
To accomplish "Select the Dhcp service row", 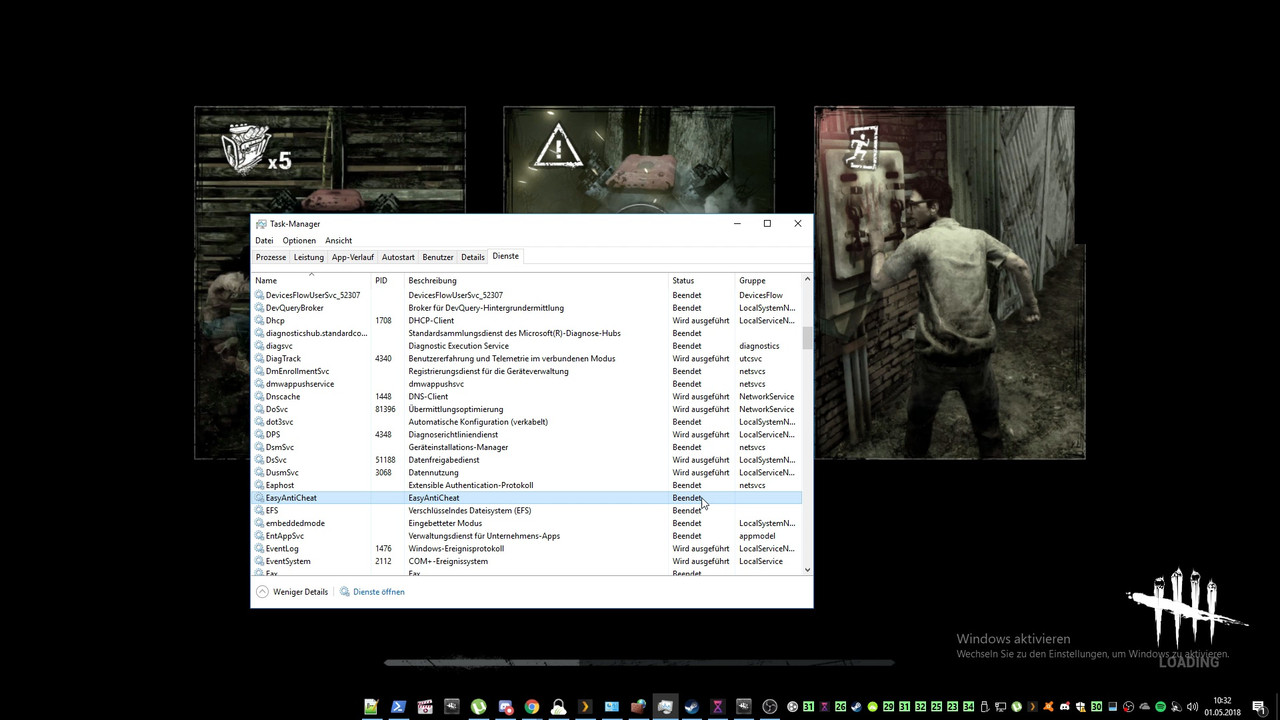I will click(526, 321).
